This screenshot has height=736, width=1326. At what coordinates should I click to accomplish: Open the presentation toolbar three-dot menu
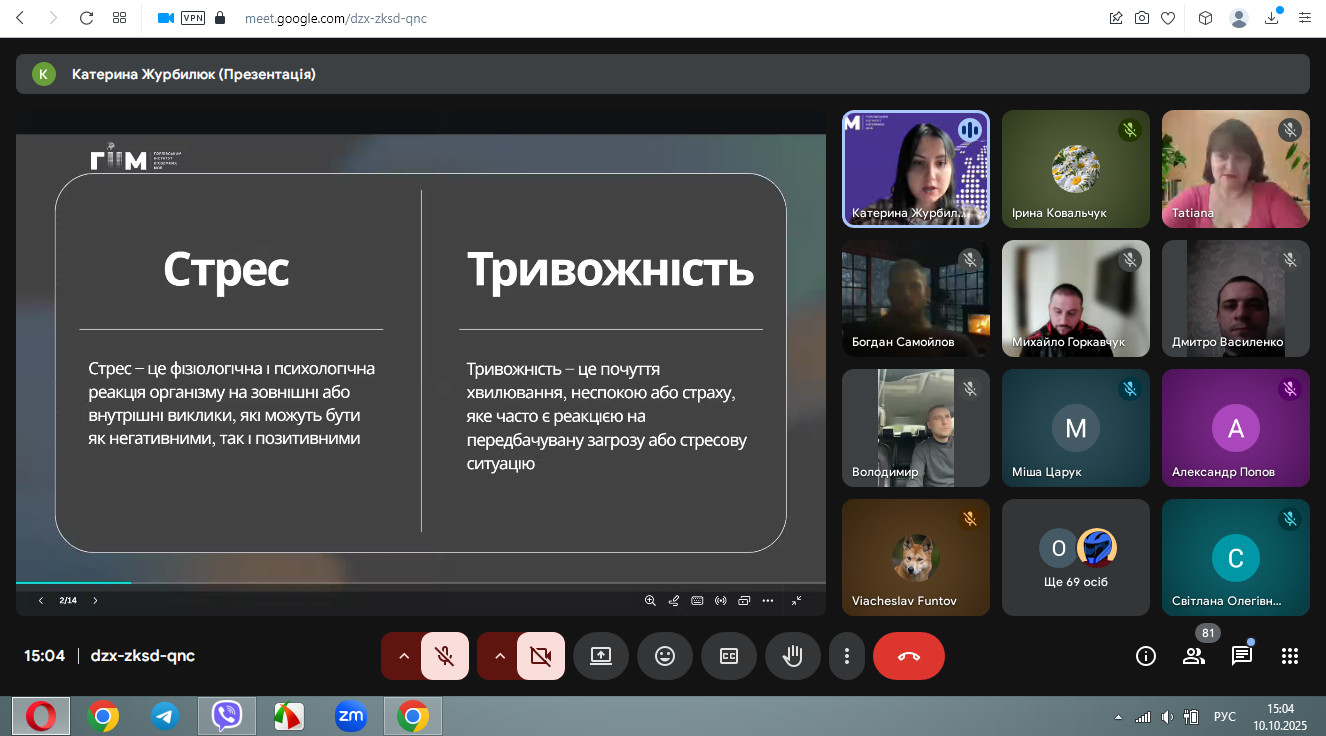click(x=767, y=601)
